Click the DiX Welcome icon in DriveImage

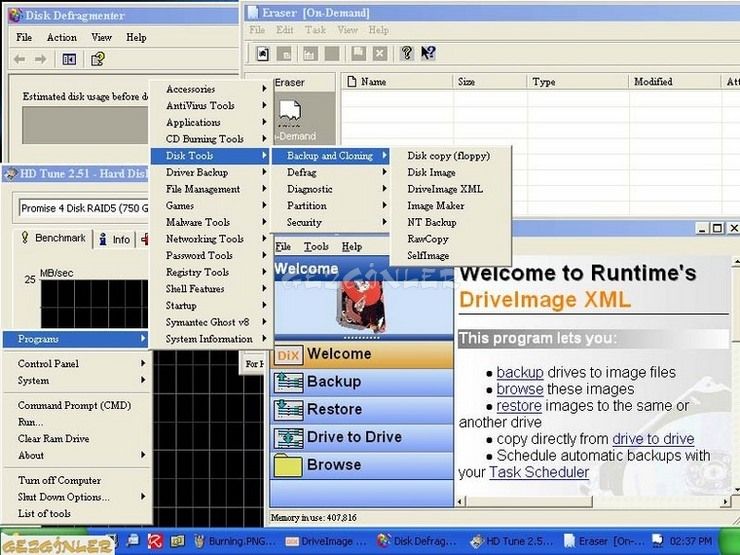point(288,355)
